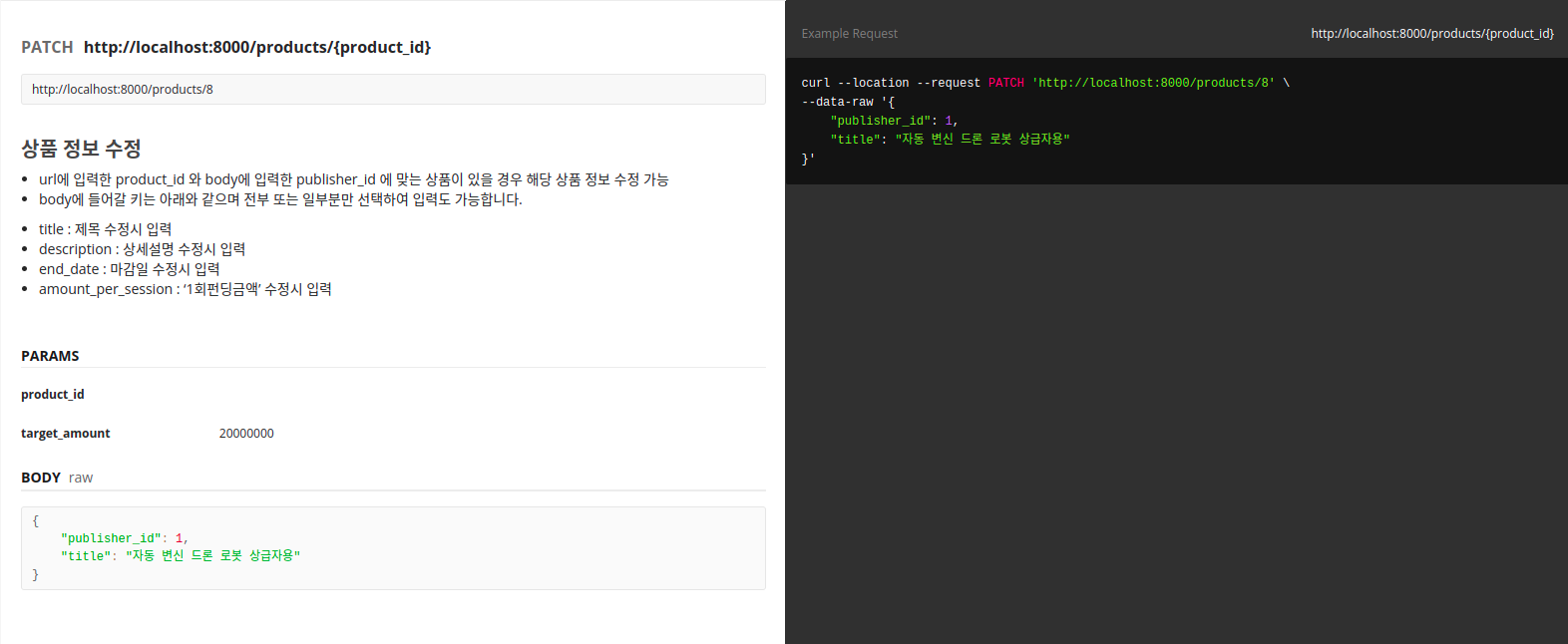Click the "publisher_id" line in curl example
This screenshot has height=644, width=1568.
click(894, 121)
